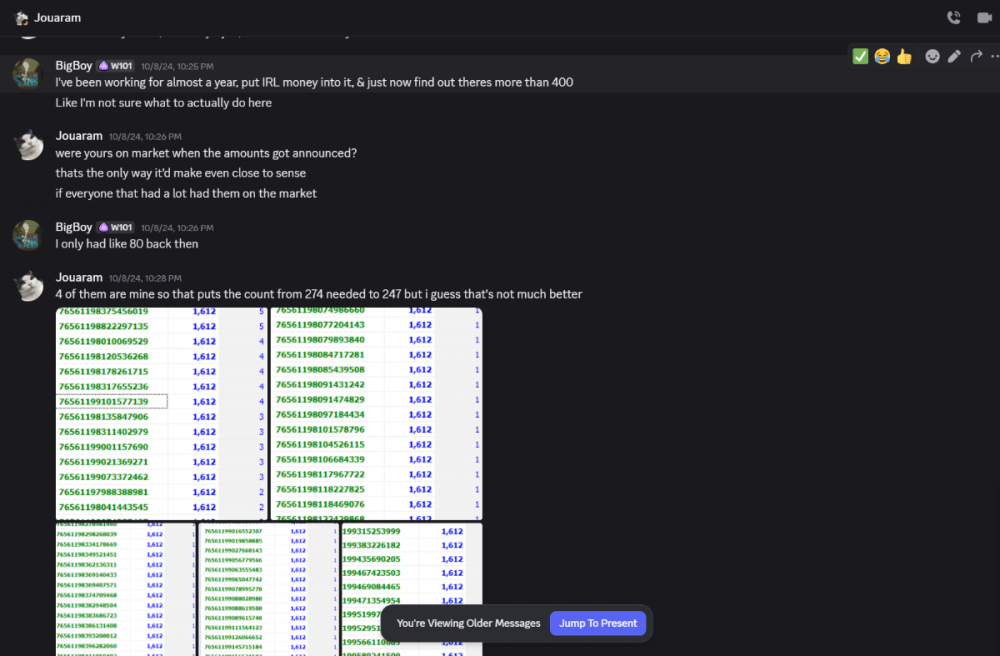Click the W101 tag badge beside BigBoy
The height and width of the screenshot is (656, 1000).
pos(116,65)
